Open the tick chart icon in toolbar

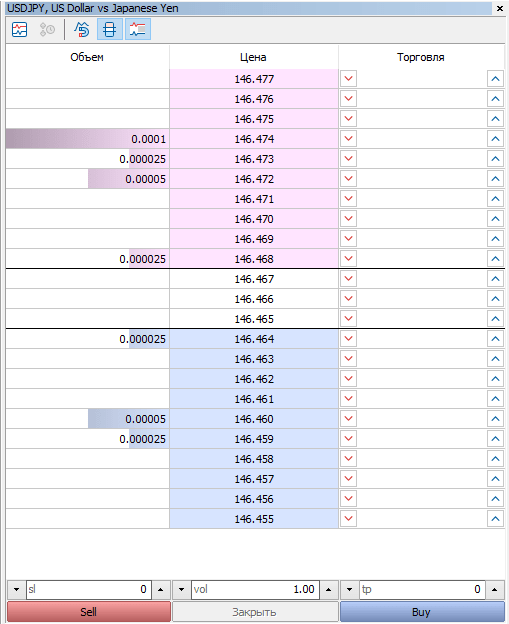tap(19, 29)
